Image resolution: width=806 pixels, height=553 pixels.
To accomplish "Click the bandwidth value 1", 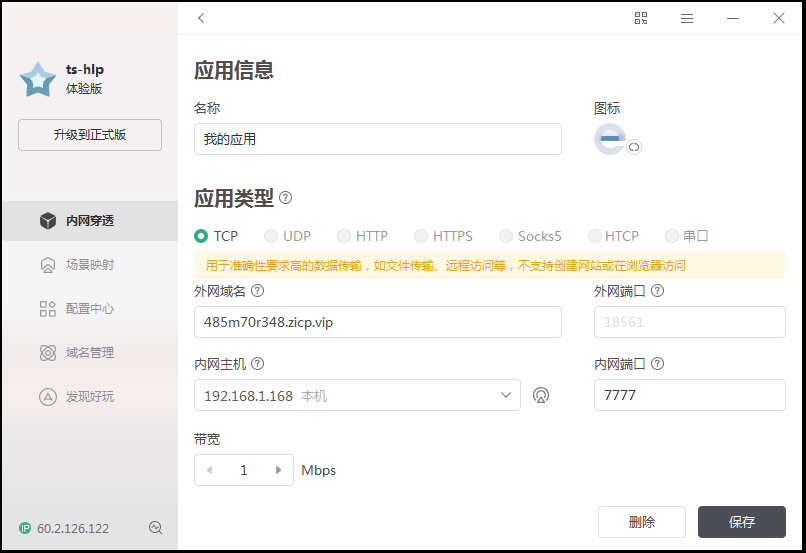I will 244,470.
